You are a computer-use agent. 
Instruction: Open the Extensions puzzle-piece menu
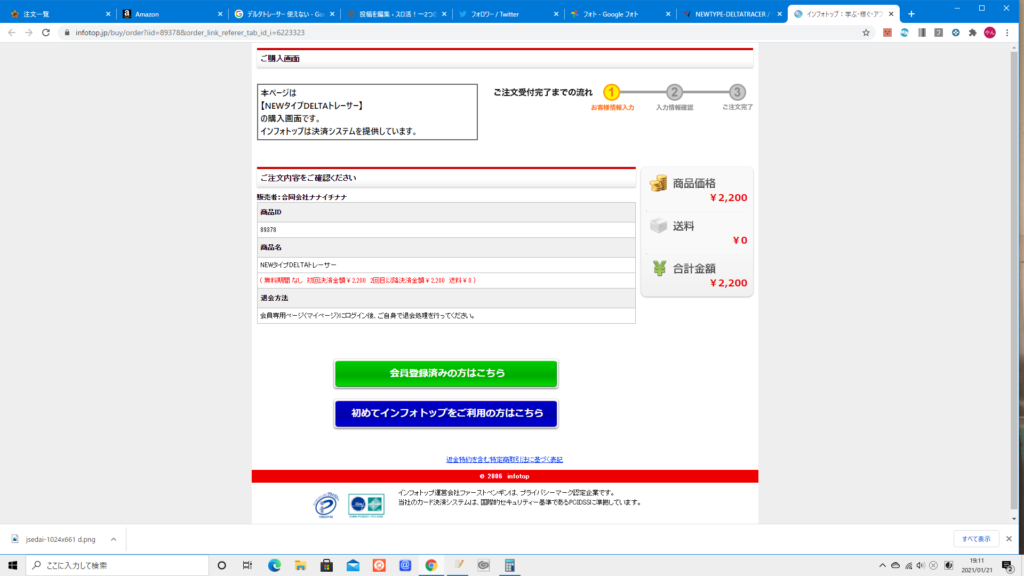(972, 33)
